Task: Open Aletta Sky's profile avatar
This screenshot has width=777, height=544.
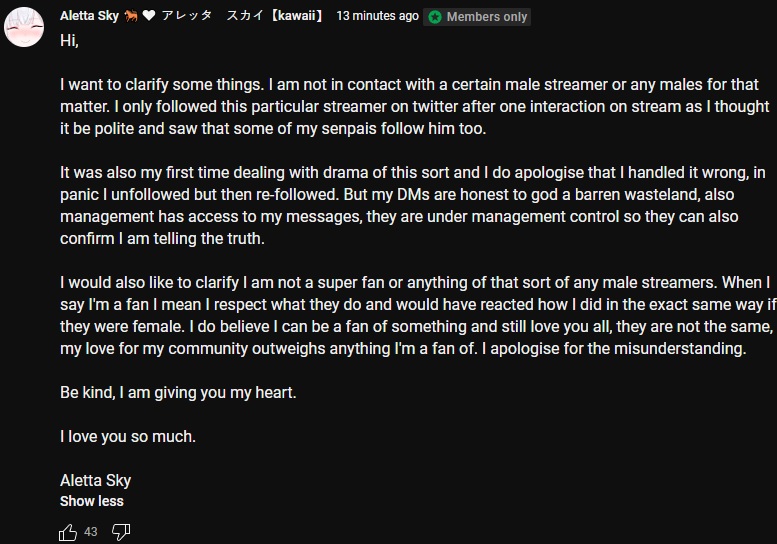Action: tap(24, 27)
